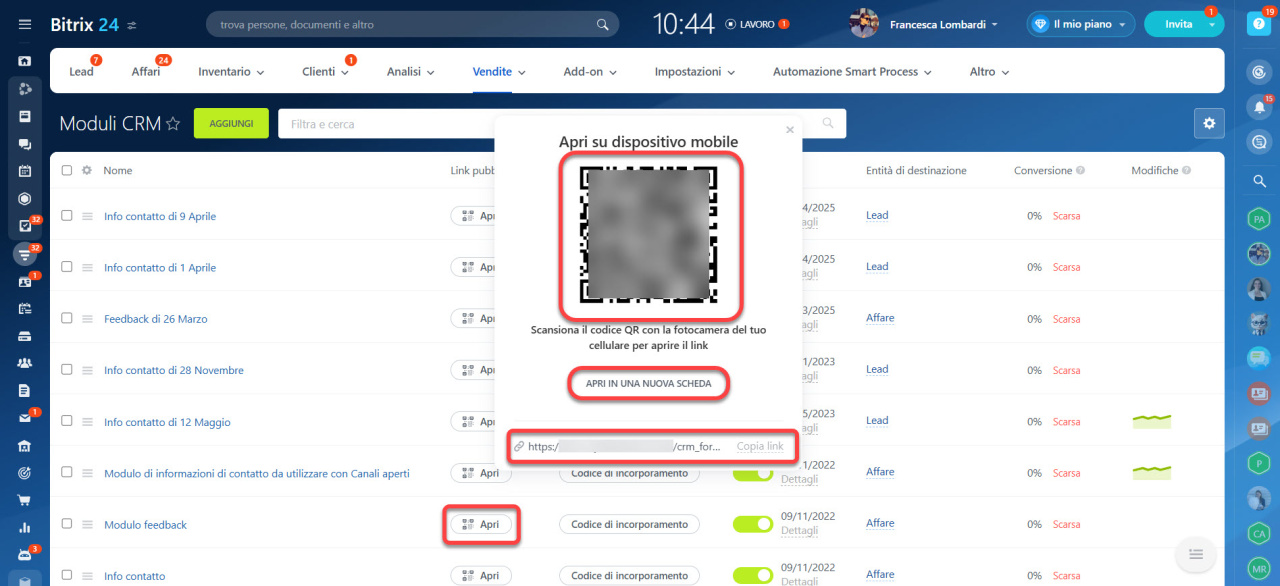Click Codice di incorporamento for Modulo feedback
This screenshot has width=1280, height=586.
point(629,524)
